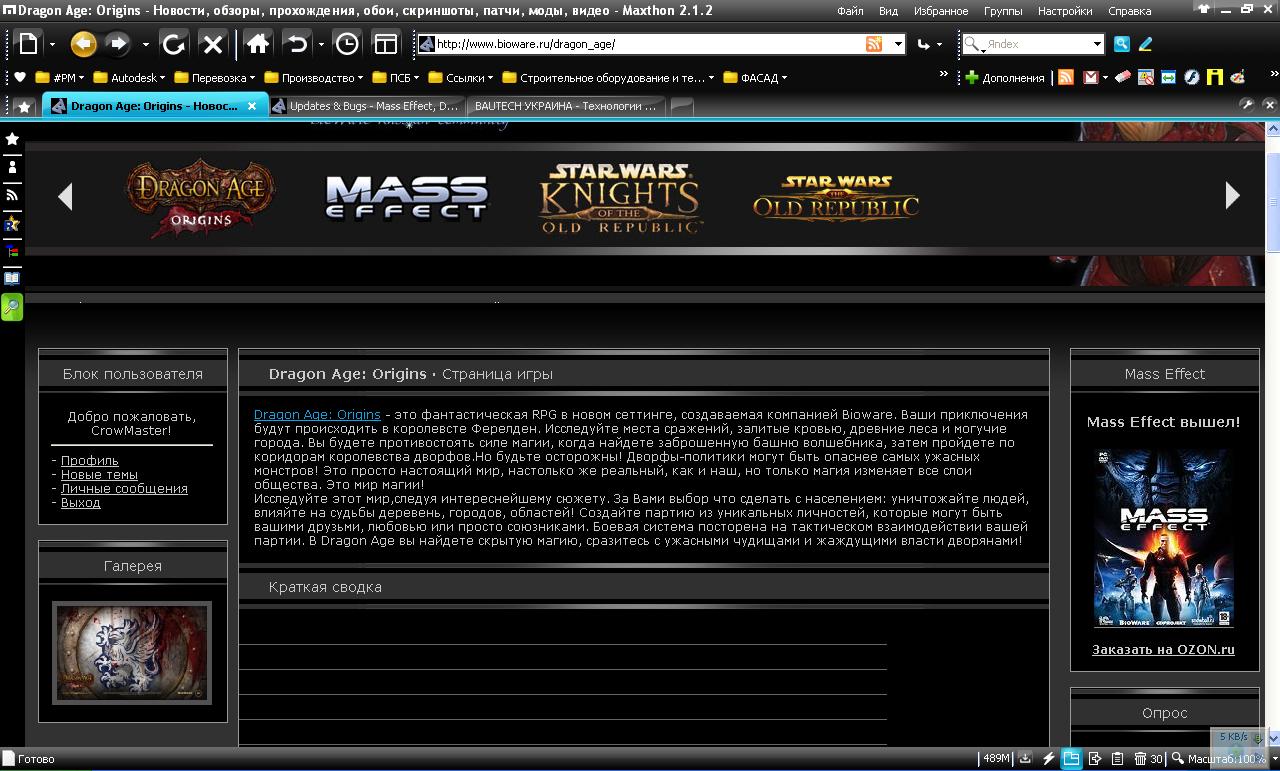Click the Mass Effect logo banner
This screenshot has width=1280, height=771.
coord(407,197)
